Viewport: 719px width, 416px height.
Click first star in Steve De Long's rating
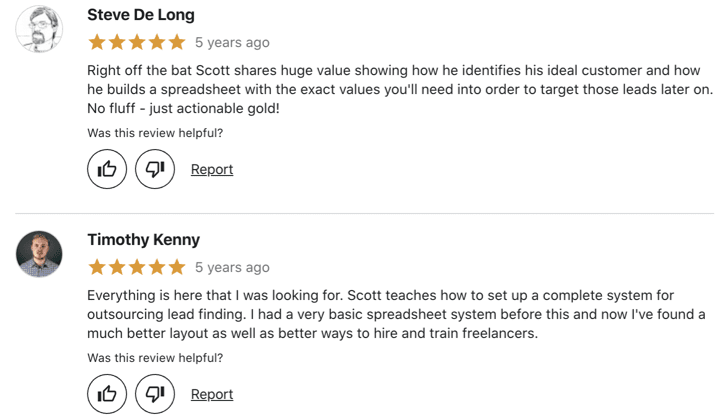click(97, 42)
